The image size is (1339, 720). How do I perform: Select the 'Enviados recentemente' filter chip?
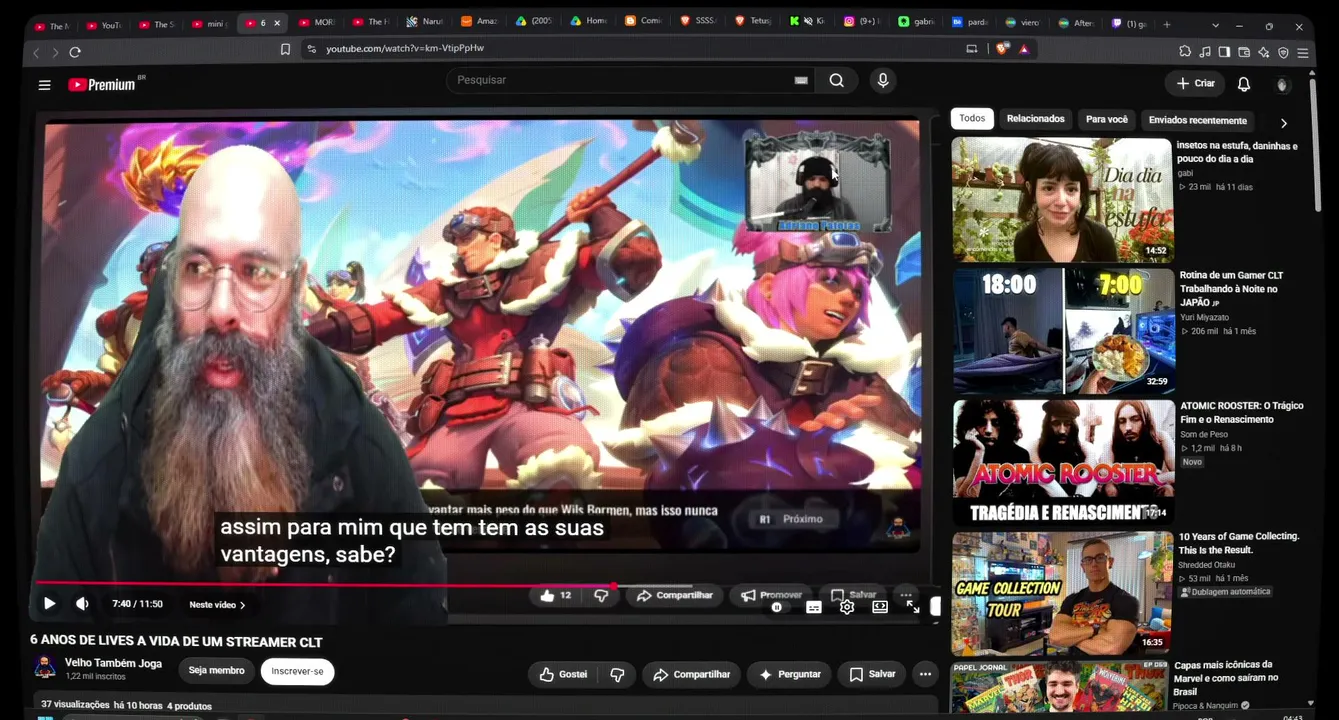pos(1198,121)
